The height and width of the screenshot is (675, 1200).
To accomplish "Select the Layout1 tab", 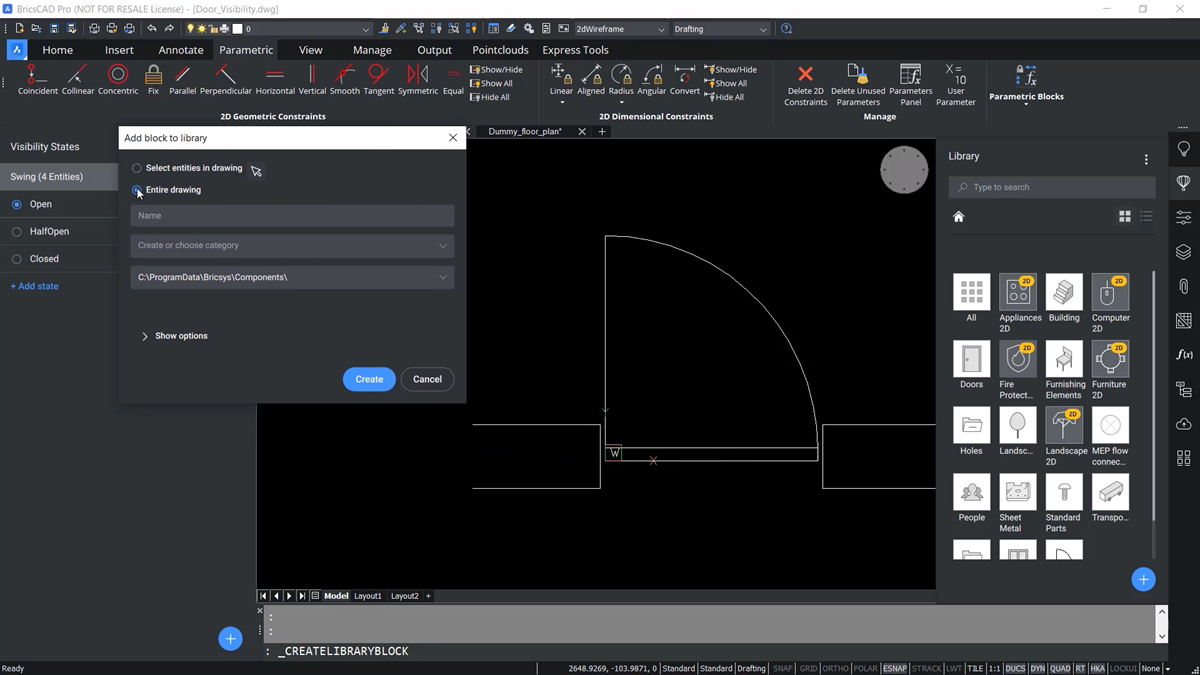I will pos(368,595).
